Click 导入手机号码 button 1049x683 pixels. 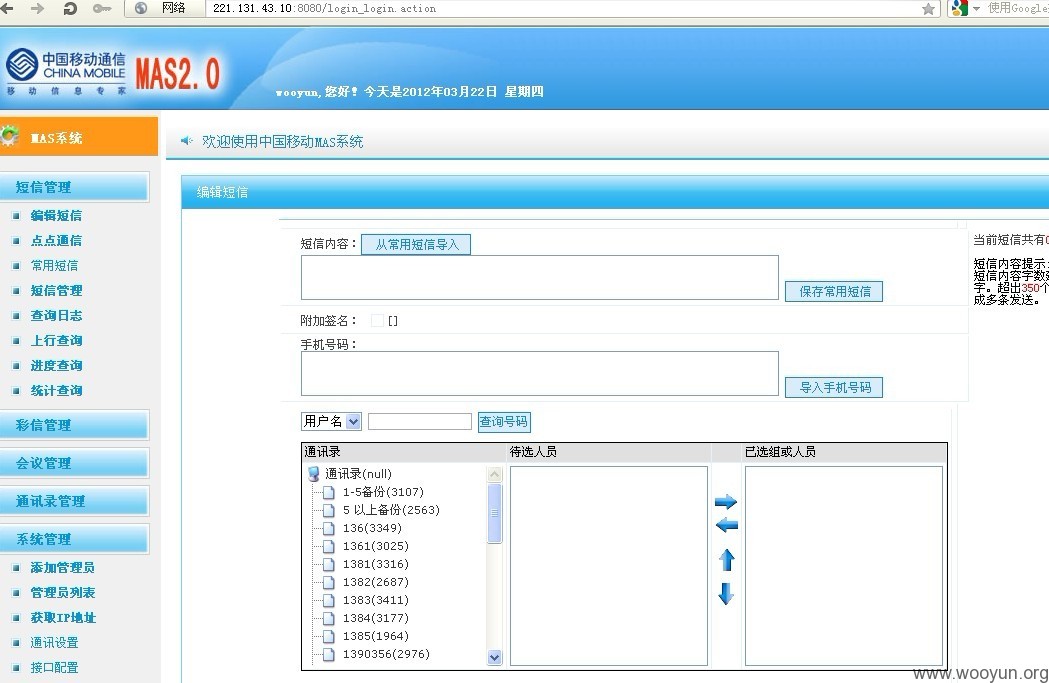click(x=834, y=387)
